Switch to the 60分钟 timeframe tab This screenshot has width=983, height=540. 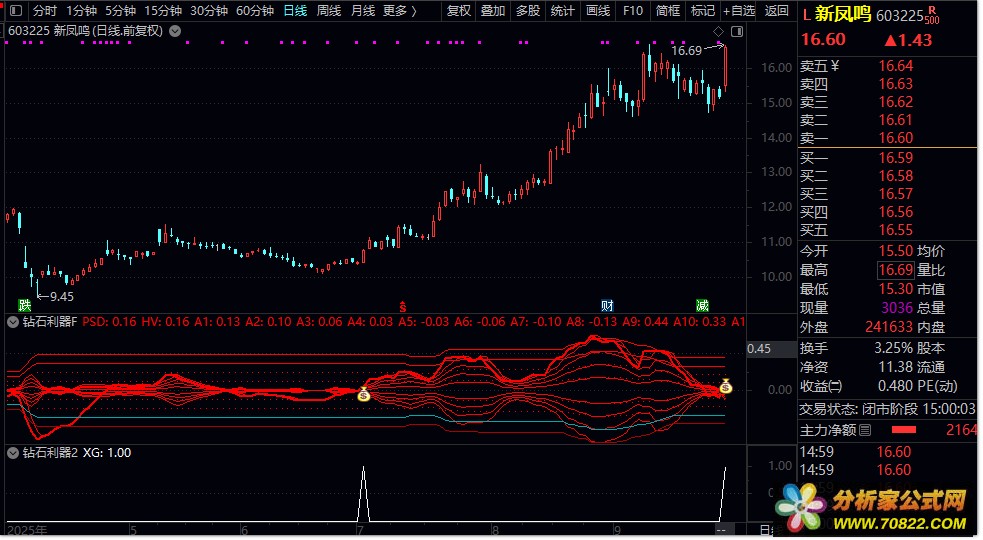coord(255,11)
